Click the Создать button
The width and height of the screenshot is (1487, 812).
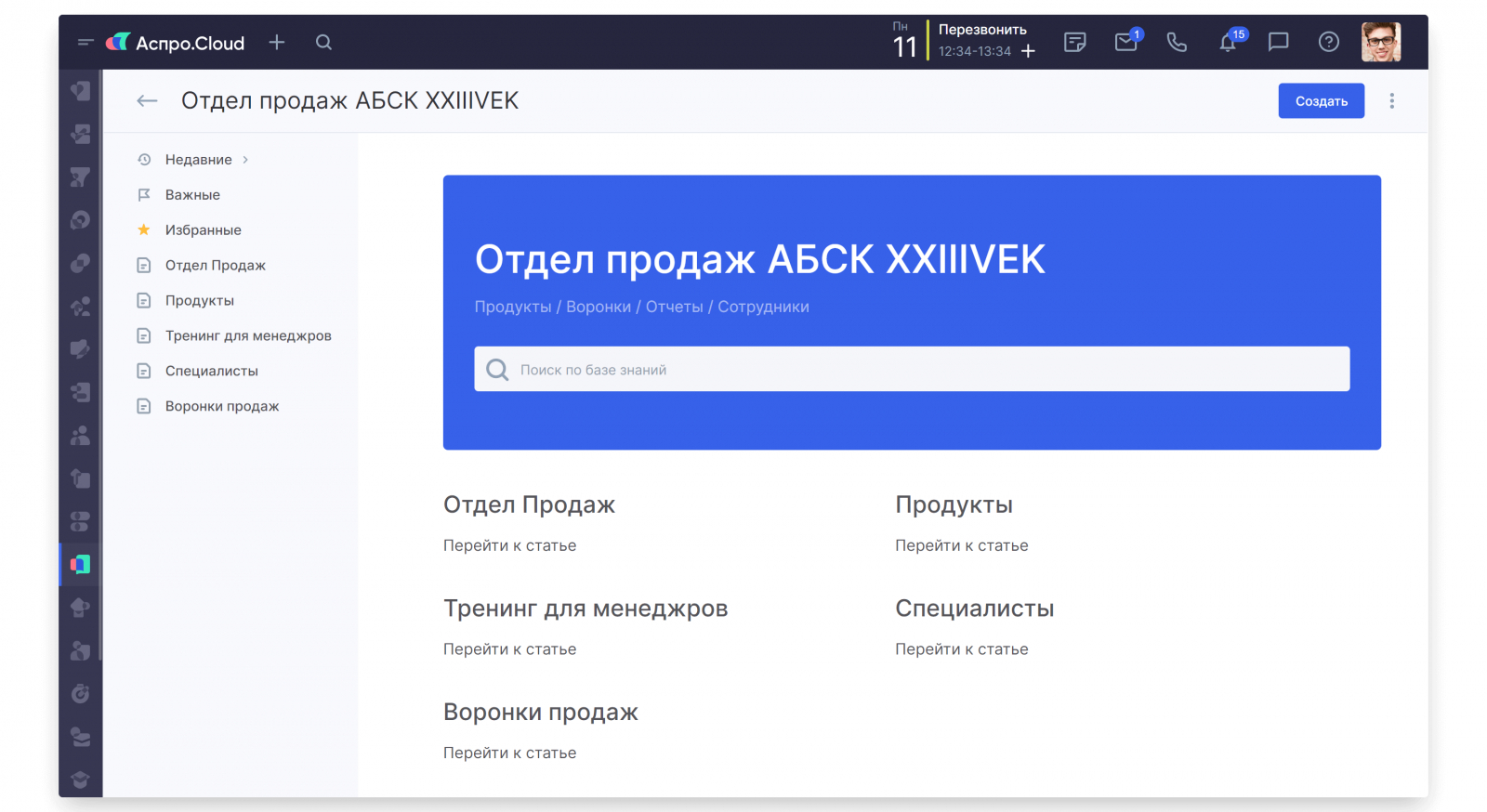click(x=1321, y=100)
